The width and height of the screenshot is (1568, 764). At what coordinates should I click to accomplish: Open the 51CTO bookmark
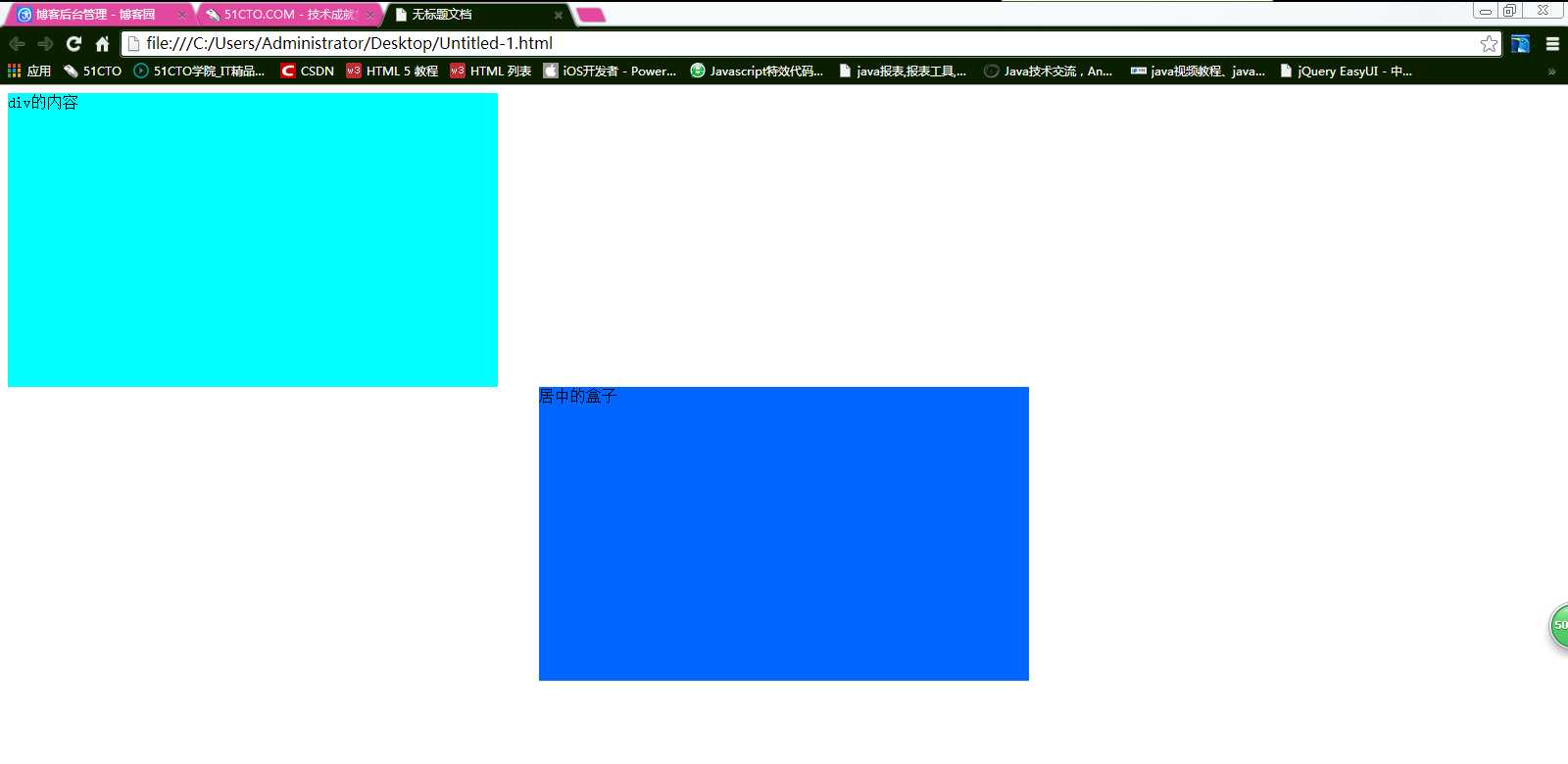(x=92, y=71)
